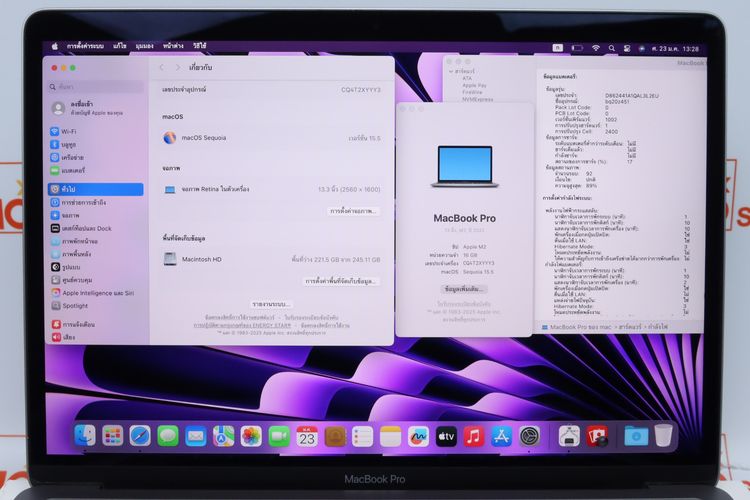The image size is (750, 500).
Task: Select แบตเตอรี่ (Battery) in Settings sidebar
Action: click(96, 170)
